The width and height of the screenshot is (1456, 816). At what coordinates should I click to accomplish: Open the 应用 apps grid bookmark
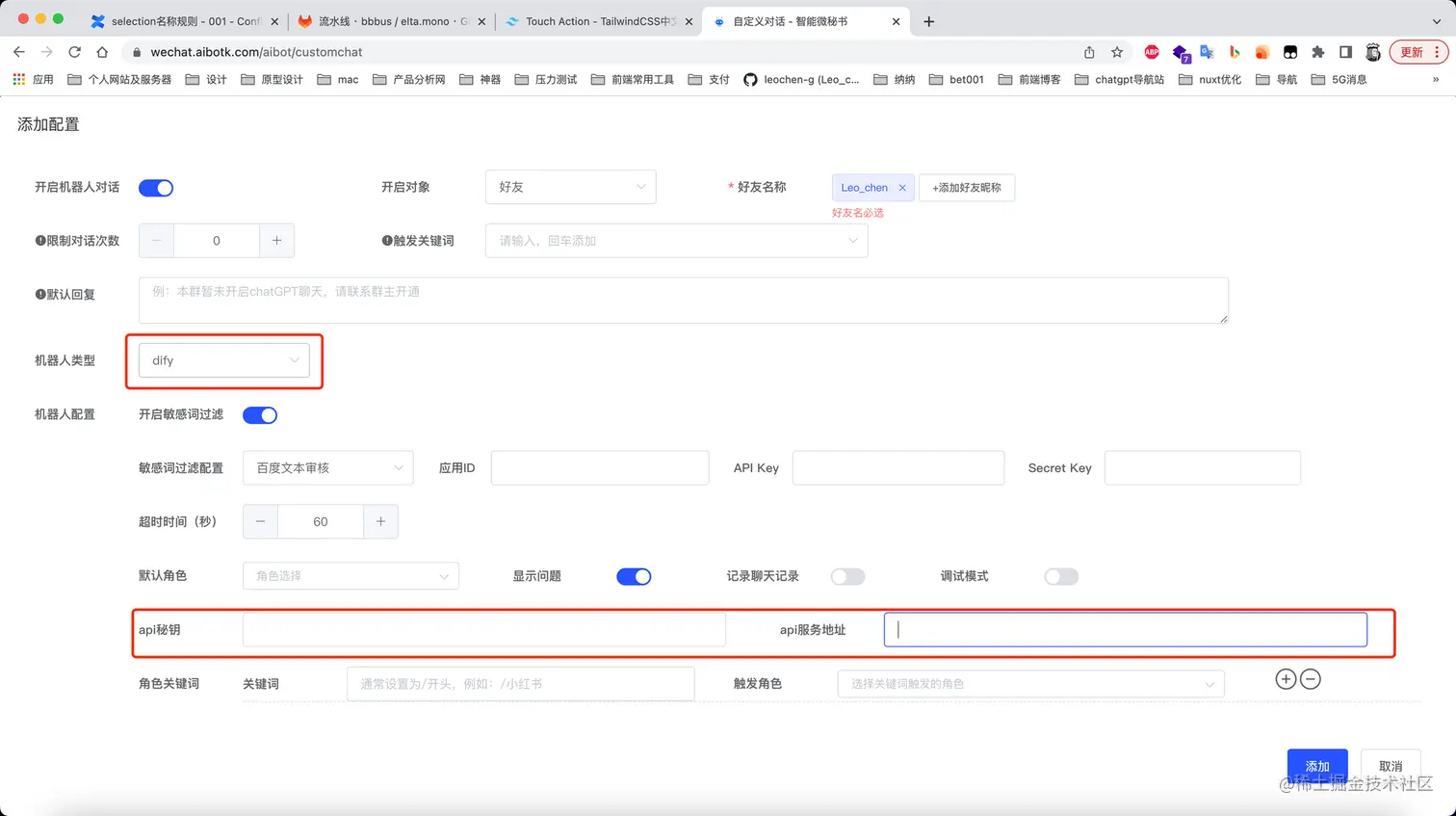coord(33,80)
